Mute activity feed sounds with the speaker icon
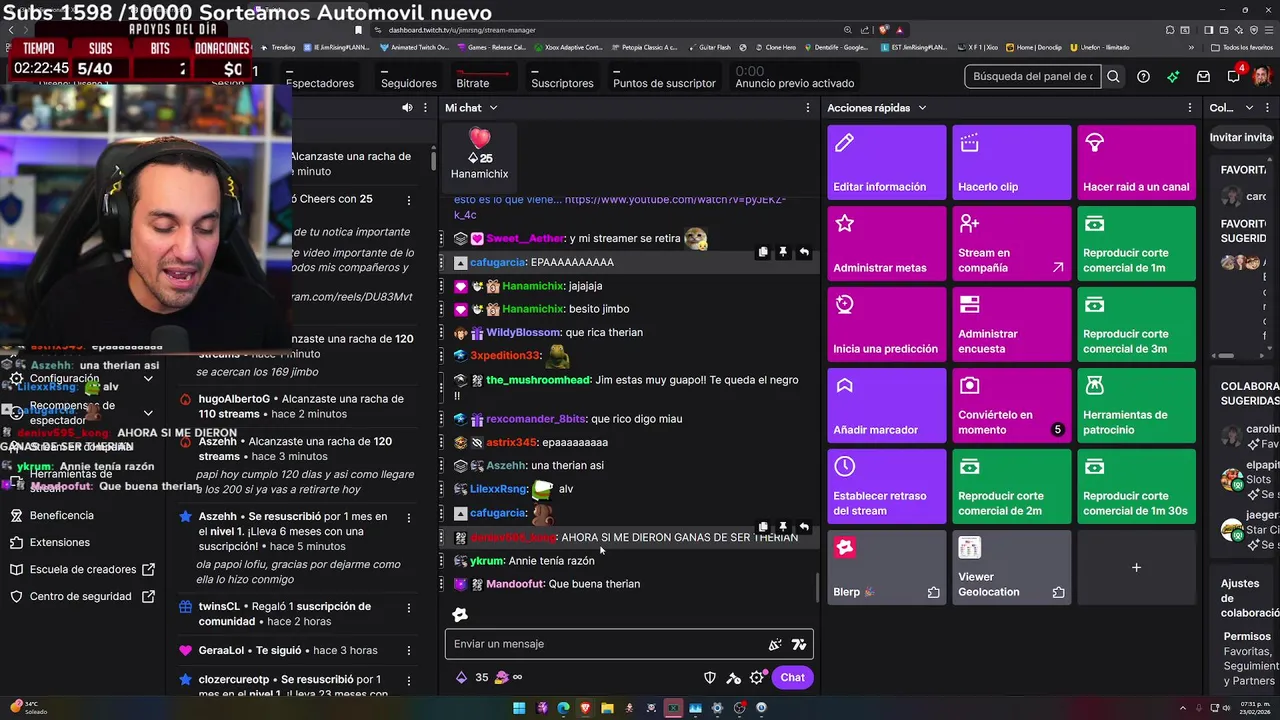1280x720 pixels. coord(407,107)
